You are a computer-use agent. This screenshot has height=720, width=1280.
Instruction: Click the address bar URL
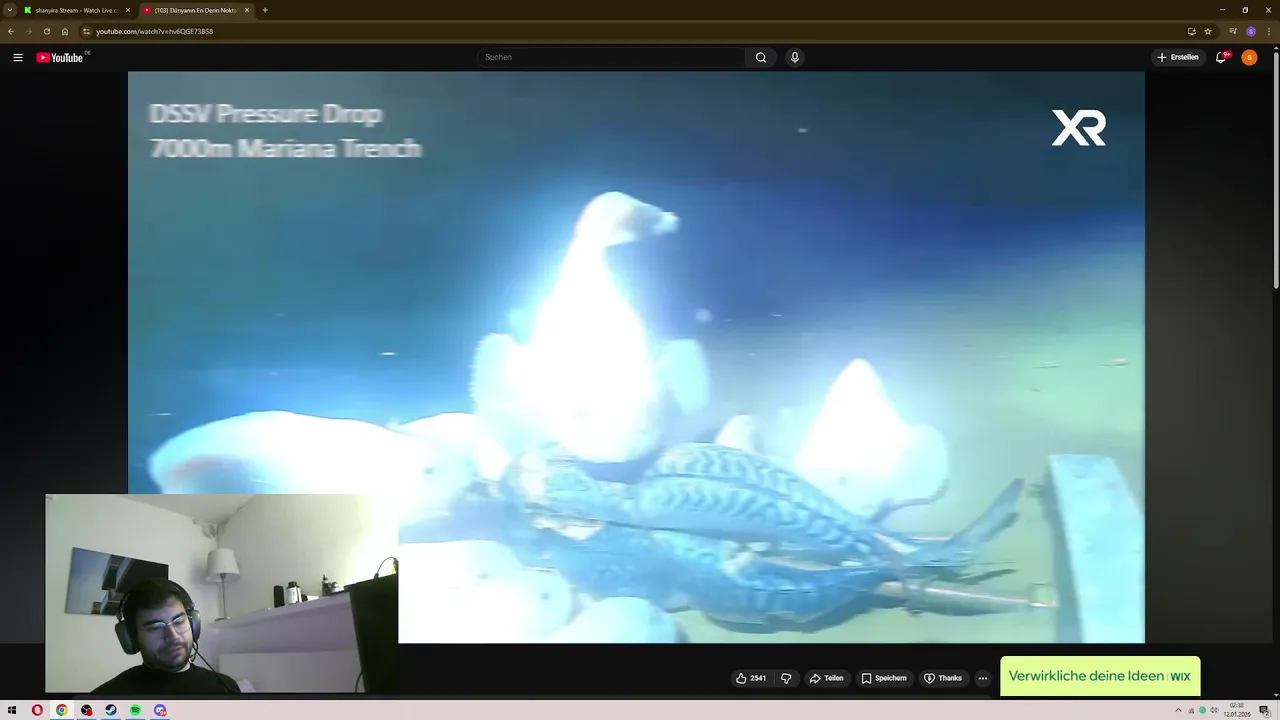(x=154, y=31)
